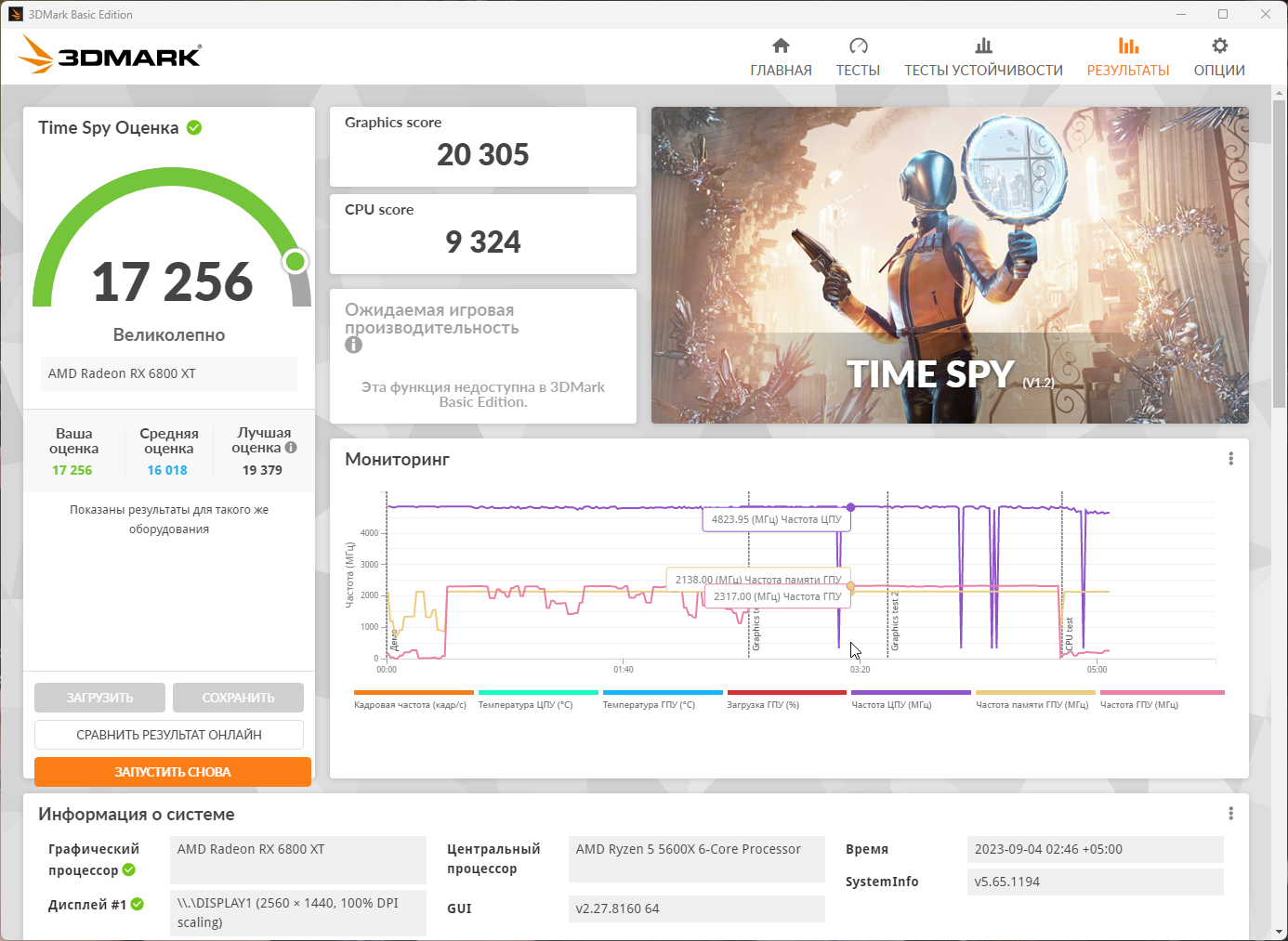The height and width of the screenshot is (941, 1288).
Task: Click the Time Spy artwork image
Action: 950,265
